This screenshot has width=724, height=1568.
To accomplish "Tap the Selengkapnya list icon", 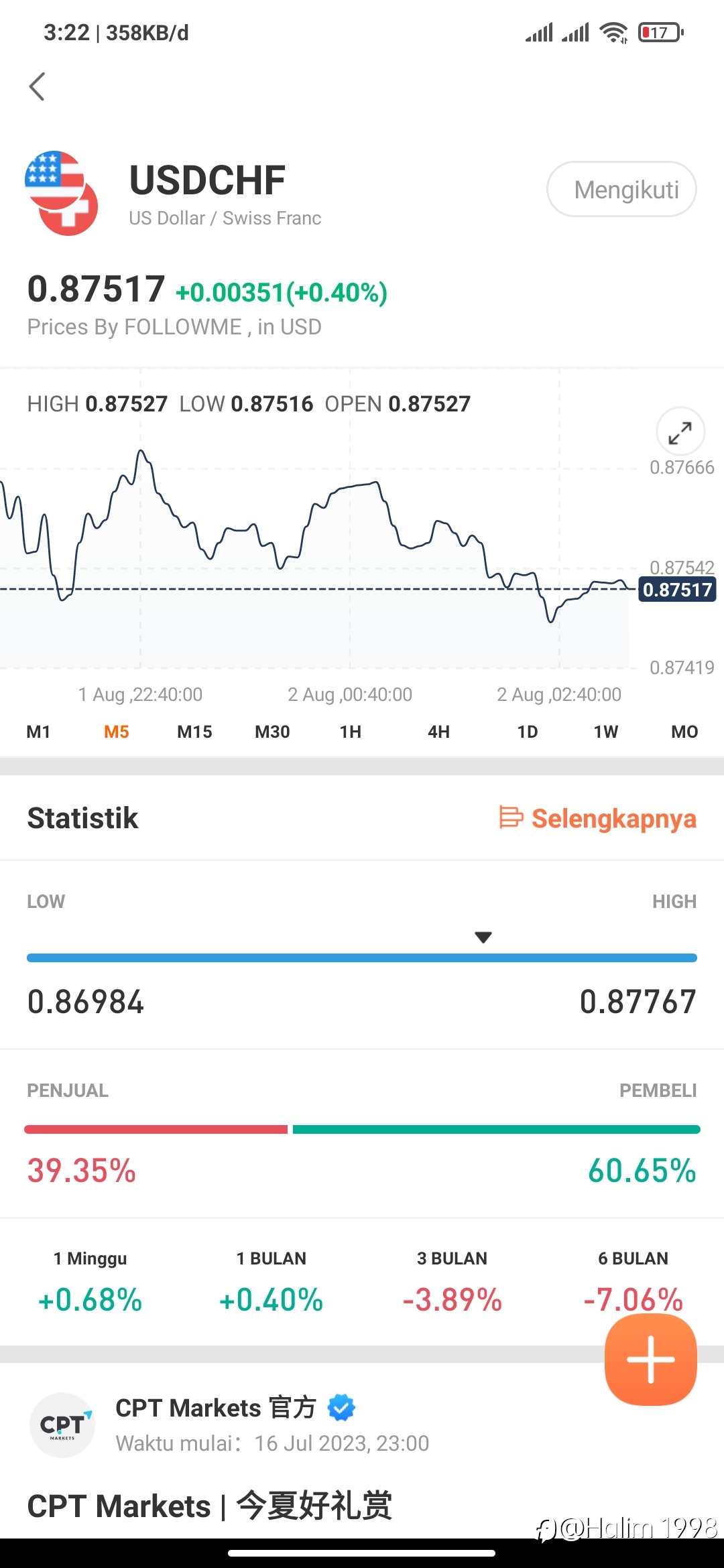I will point(511,818).
